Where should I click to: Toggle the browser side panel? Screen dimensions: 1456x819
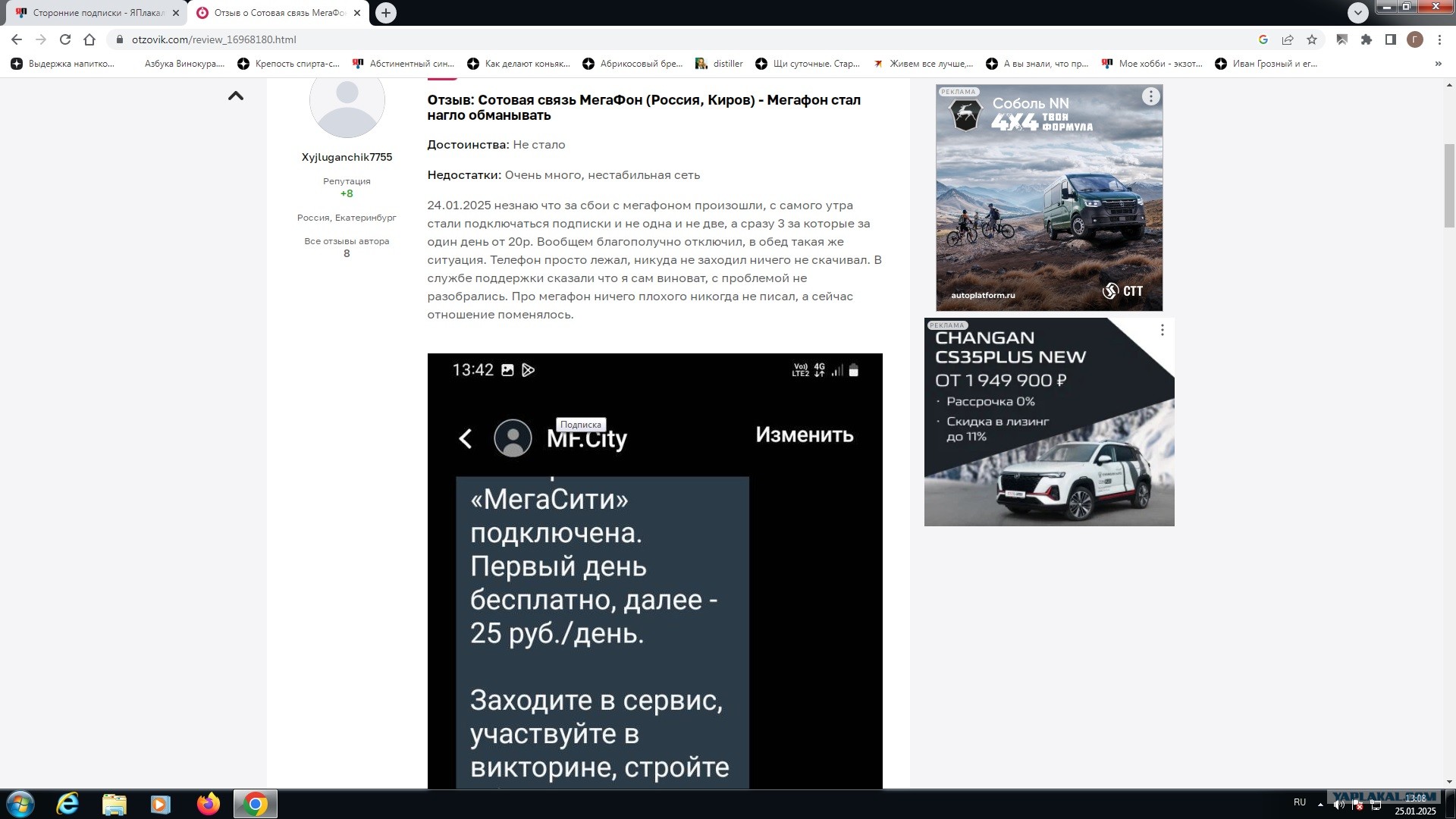[x=1391, y=39]
